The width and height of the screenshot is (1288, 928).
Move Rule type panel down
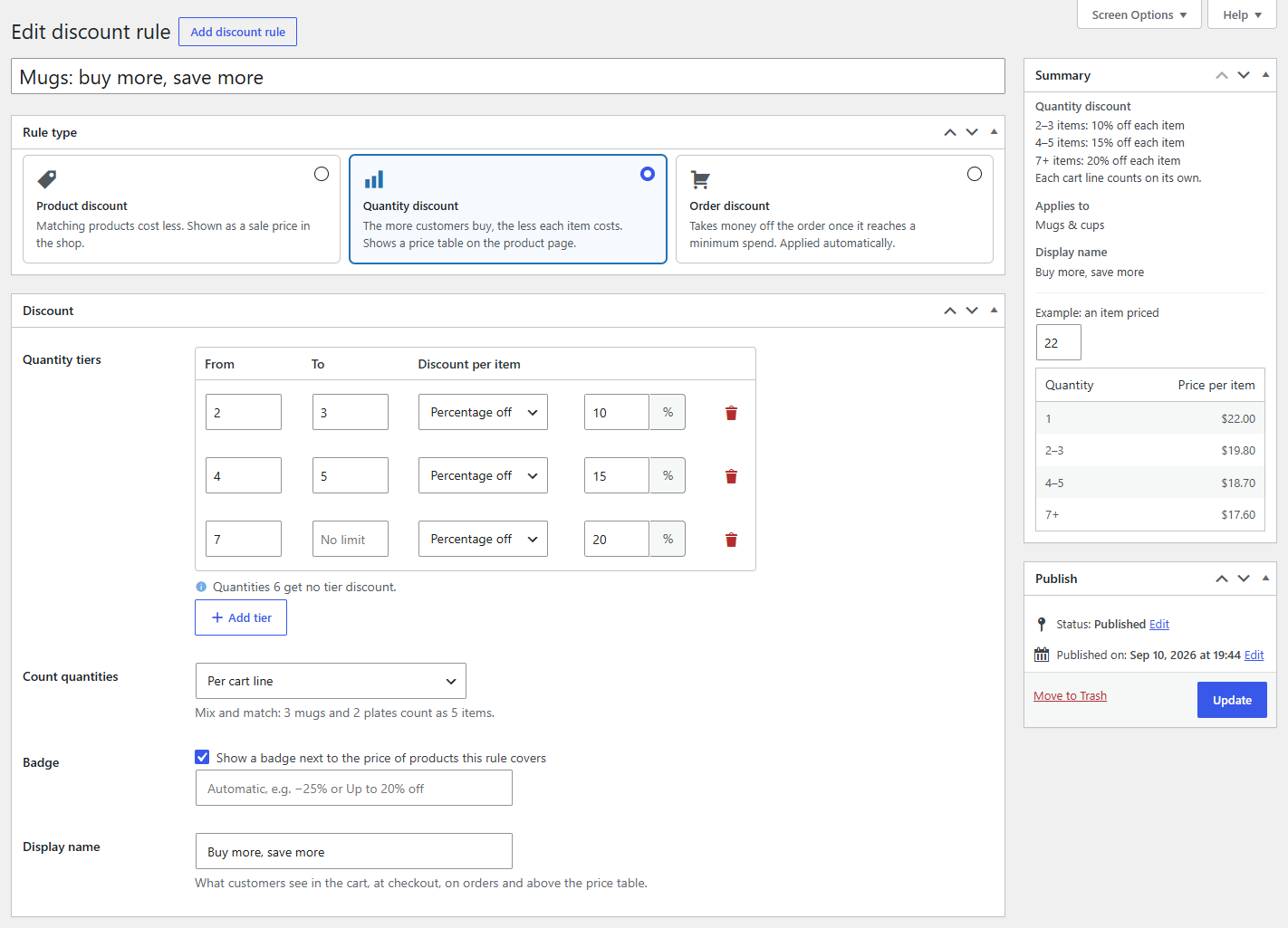972,132
